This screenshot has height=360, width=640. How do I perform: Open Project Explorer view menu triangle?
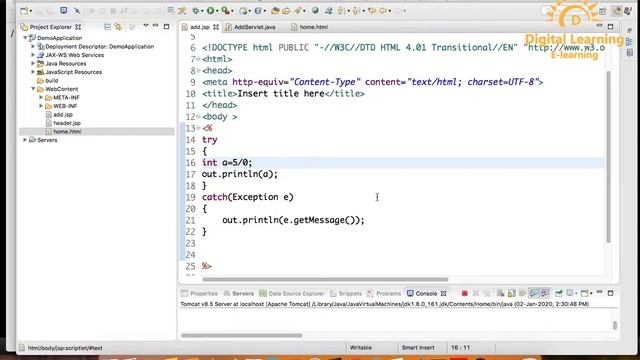[146, 26]
